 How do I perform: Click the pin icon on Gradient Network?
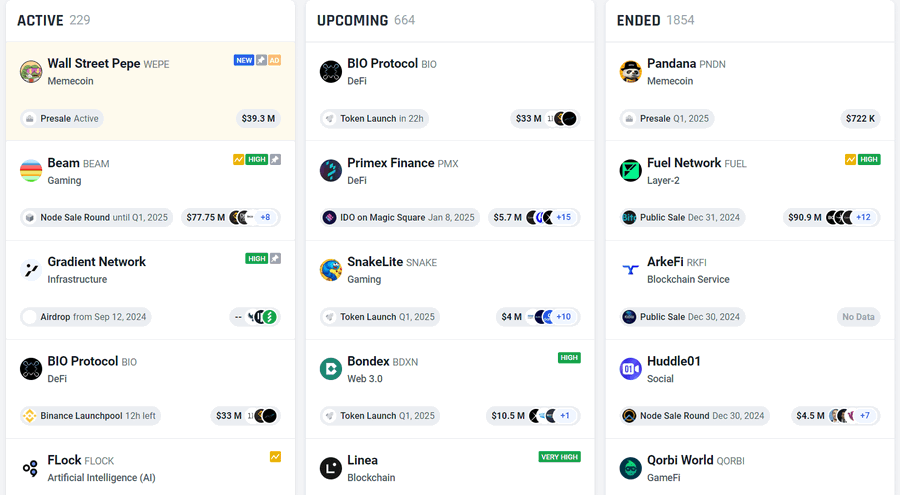pyautogui.click(x=275, y=259)
